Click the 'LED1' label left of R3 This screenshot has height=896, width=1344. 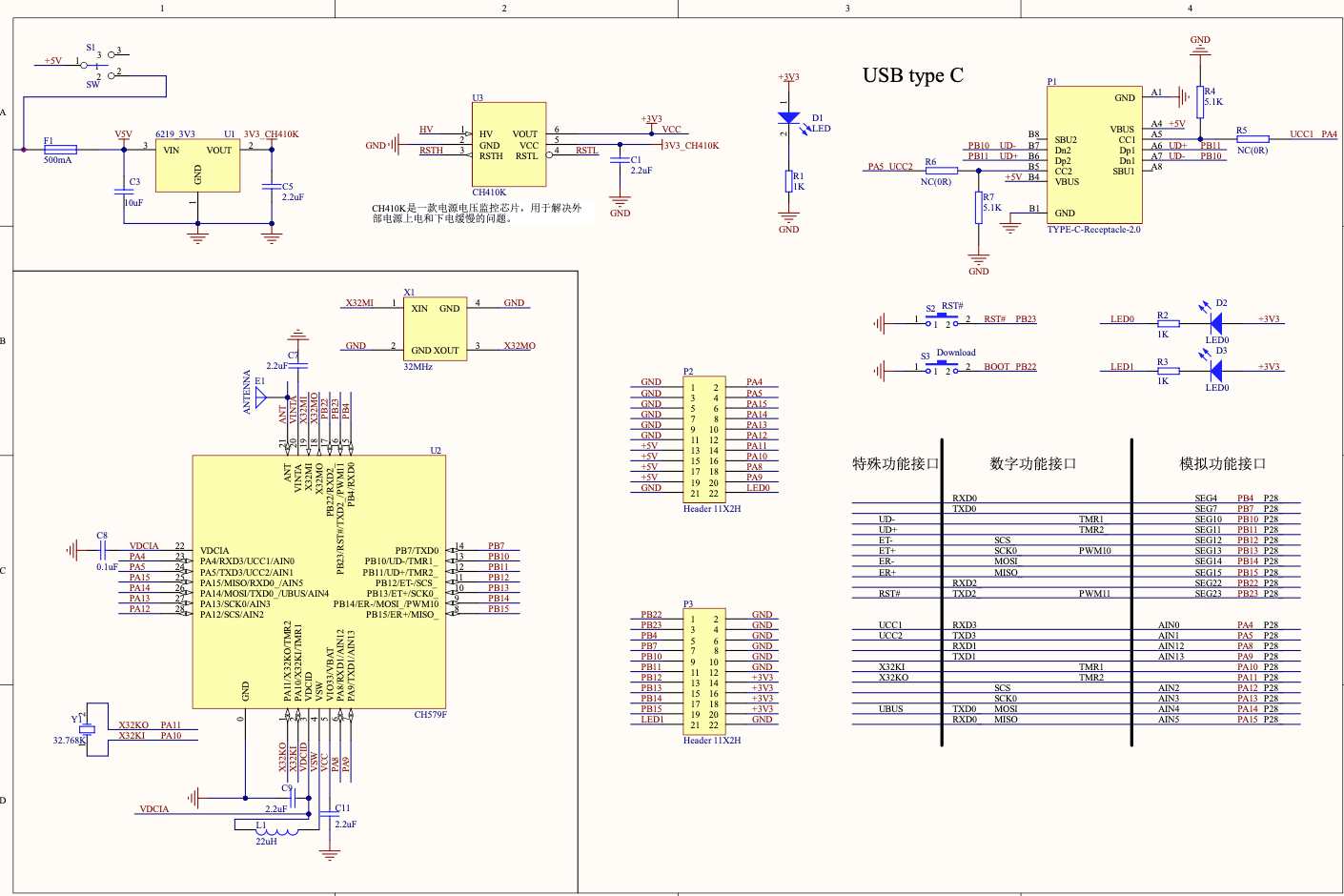1122,367
